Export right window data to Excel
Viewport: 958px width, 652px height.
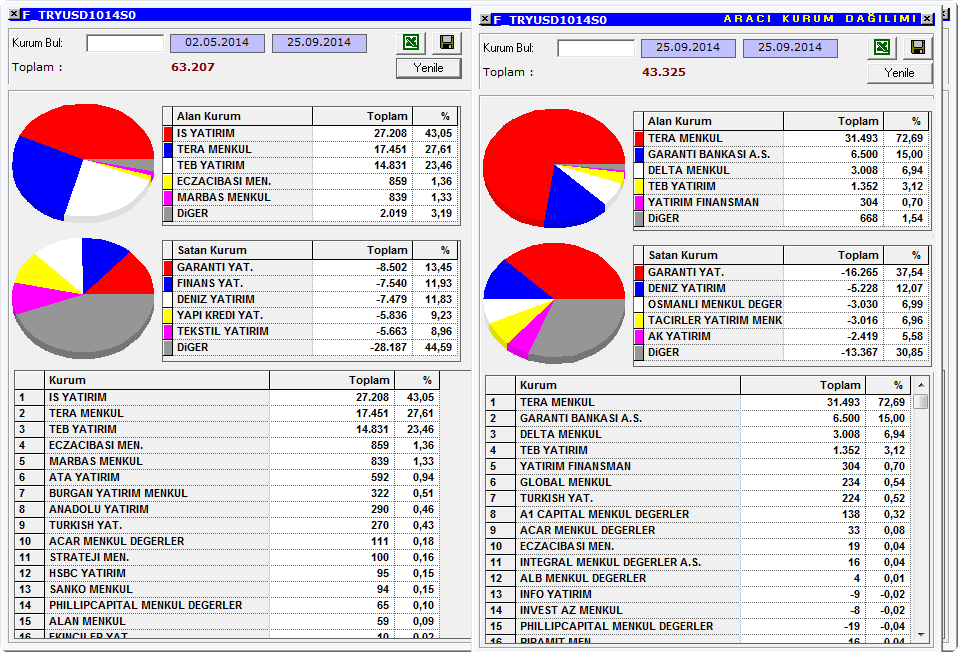882,47
